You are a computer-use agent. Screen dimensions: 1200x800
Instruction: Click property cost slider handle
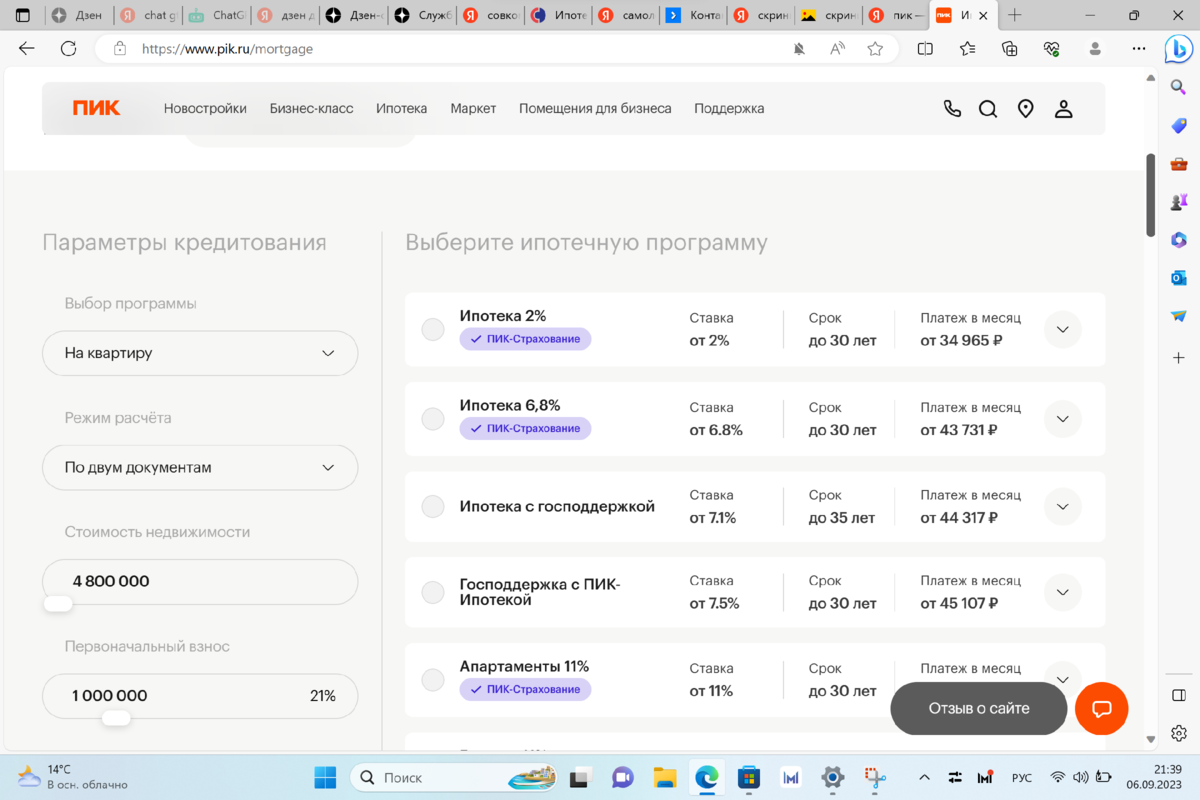(58, 604)
